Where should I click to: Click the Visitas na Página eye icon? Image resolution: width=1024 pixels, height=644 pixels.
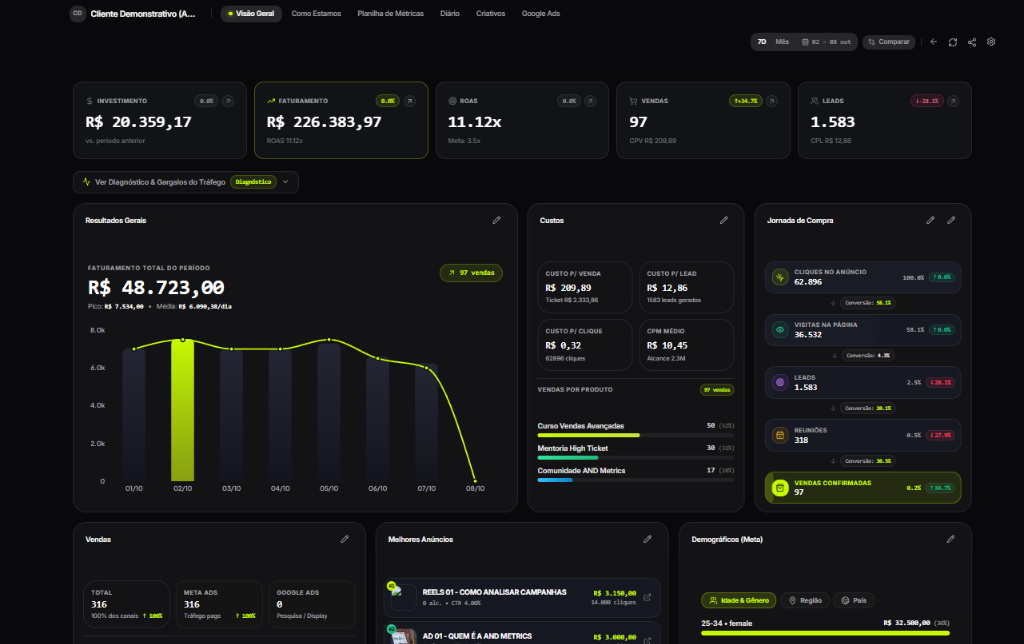point(780,330)
